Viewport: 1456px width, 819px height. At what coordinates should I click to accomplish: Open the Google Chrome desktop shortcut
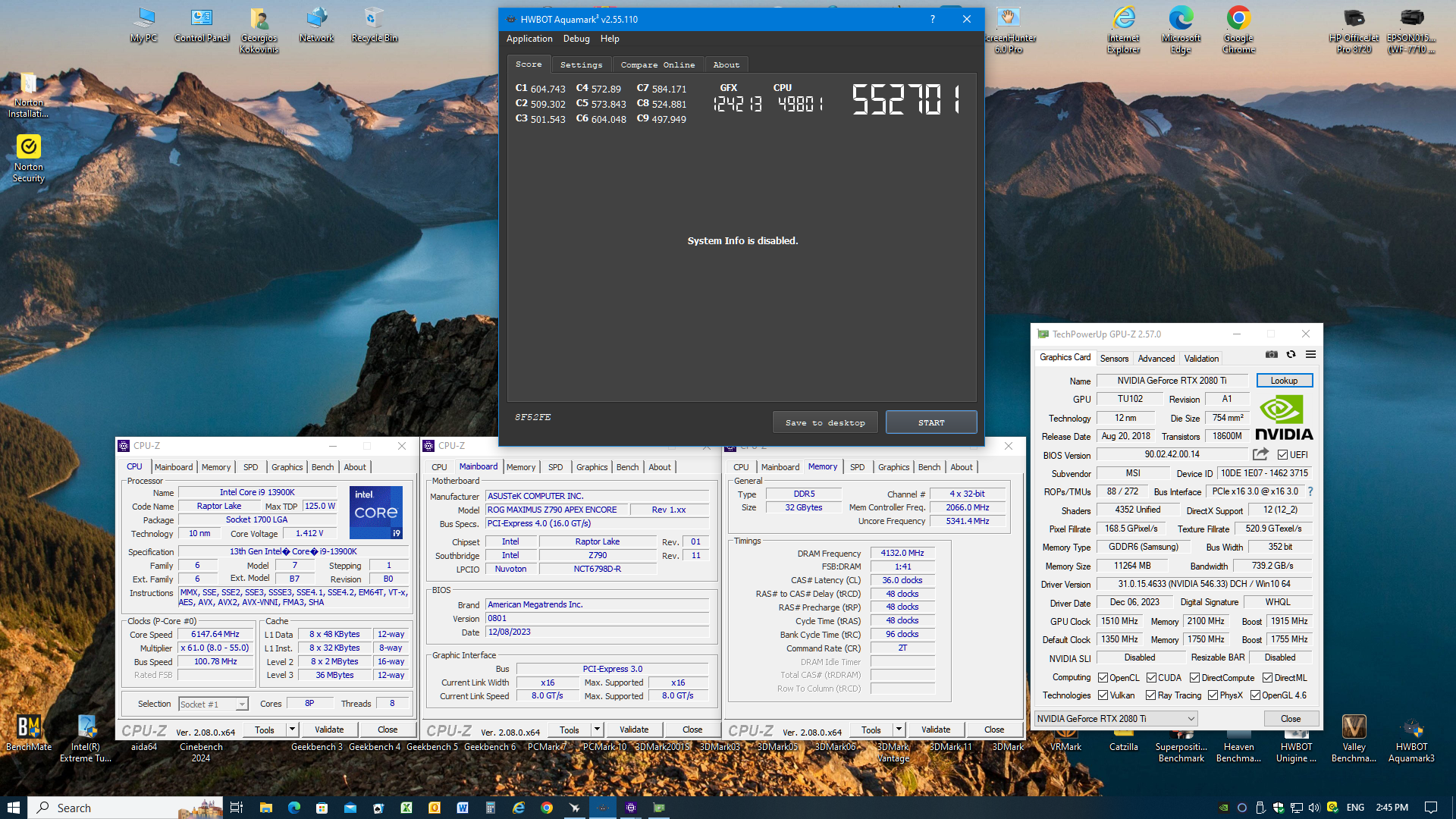click(1238, 30)
